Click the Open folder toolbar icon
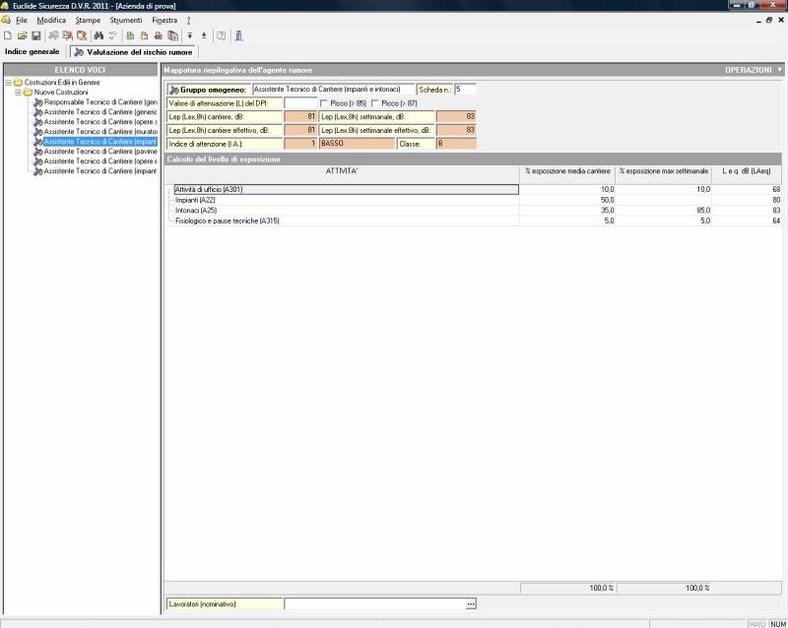Image resolution: width=788 pixels, height=628 pixels. [21, 35]
